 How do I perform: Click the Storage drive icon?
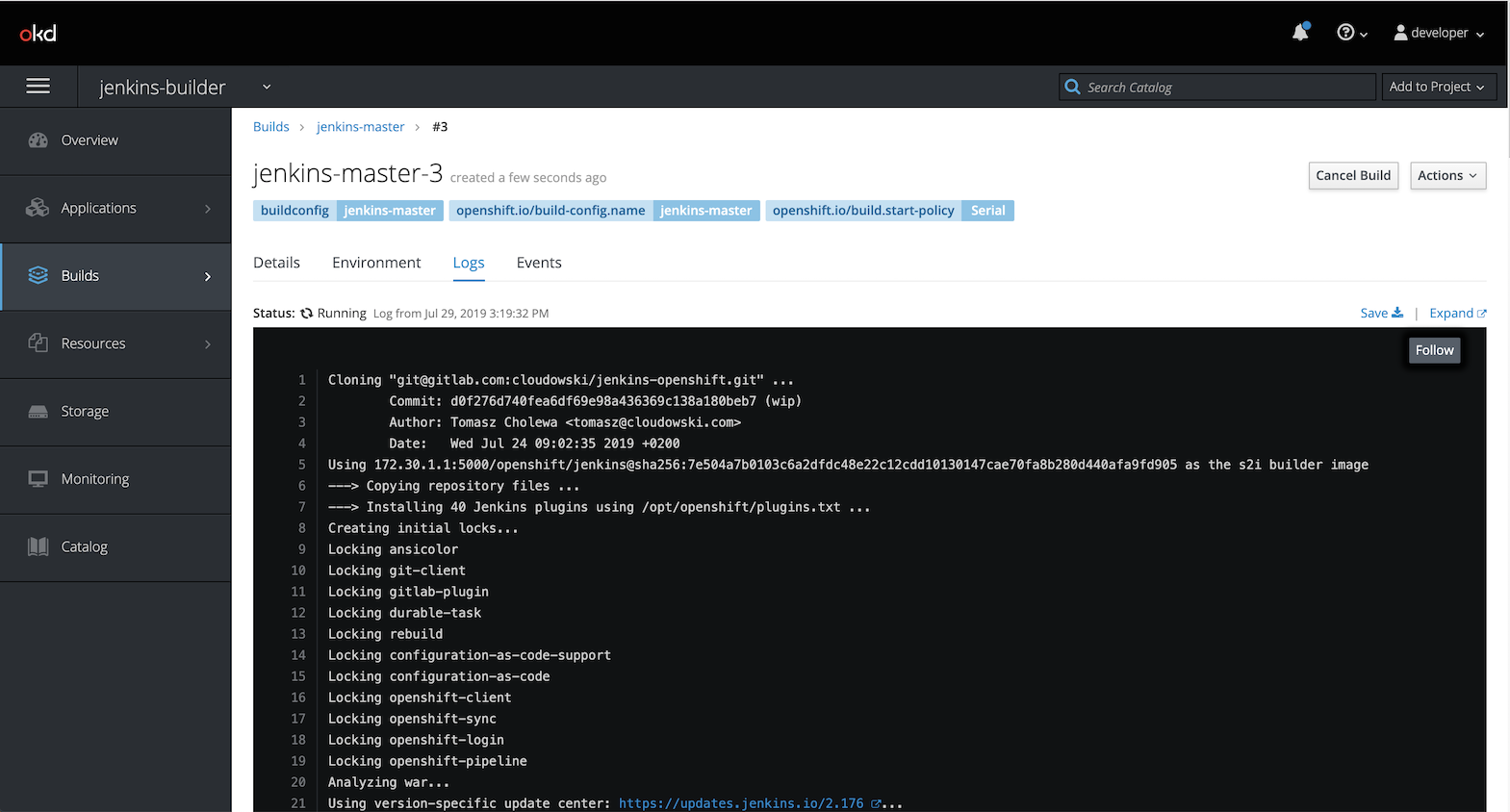pyautogui.click(x=38, y=411)
